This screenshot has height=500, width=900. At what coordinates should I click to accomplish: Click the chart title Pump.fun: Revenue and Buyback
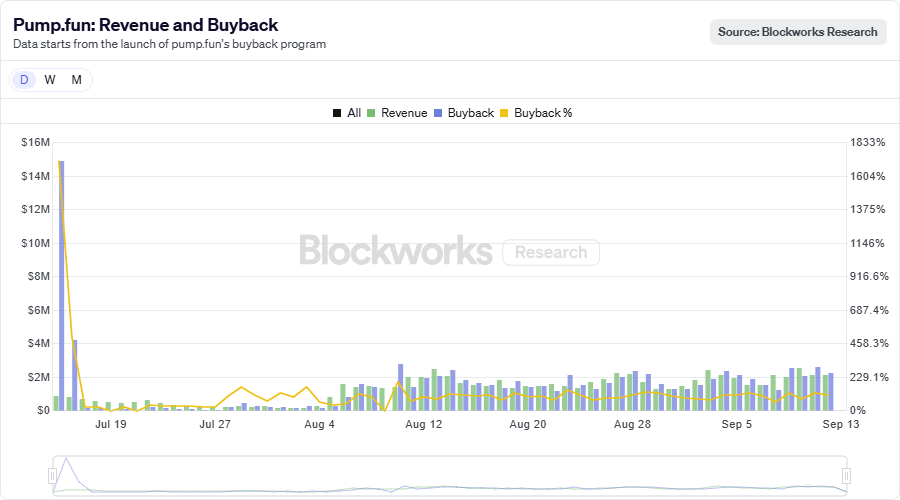coord(146,25)
